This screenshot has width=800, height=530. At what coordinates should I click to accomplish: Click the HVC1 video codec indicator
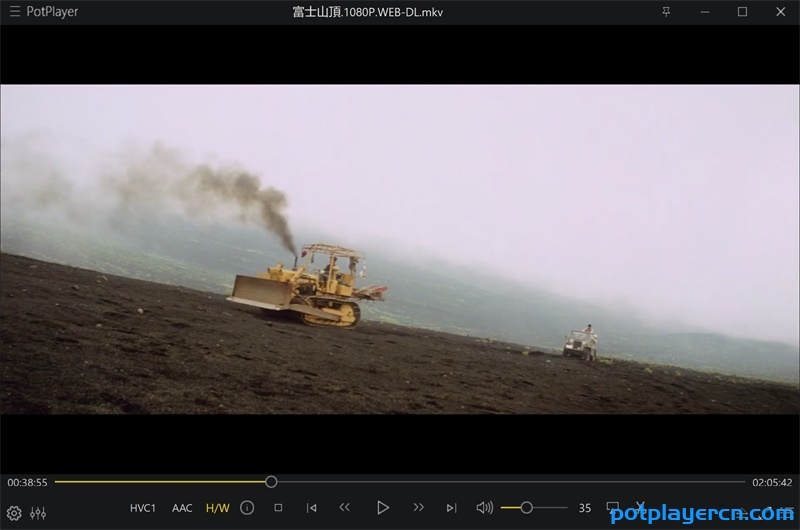tap(142, 508)
